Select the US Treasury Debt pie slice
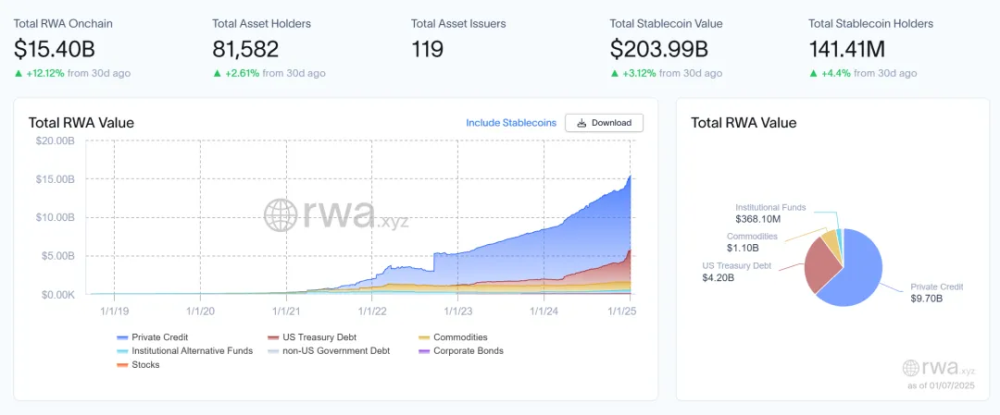 [821, 265]
